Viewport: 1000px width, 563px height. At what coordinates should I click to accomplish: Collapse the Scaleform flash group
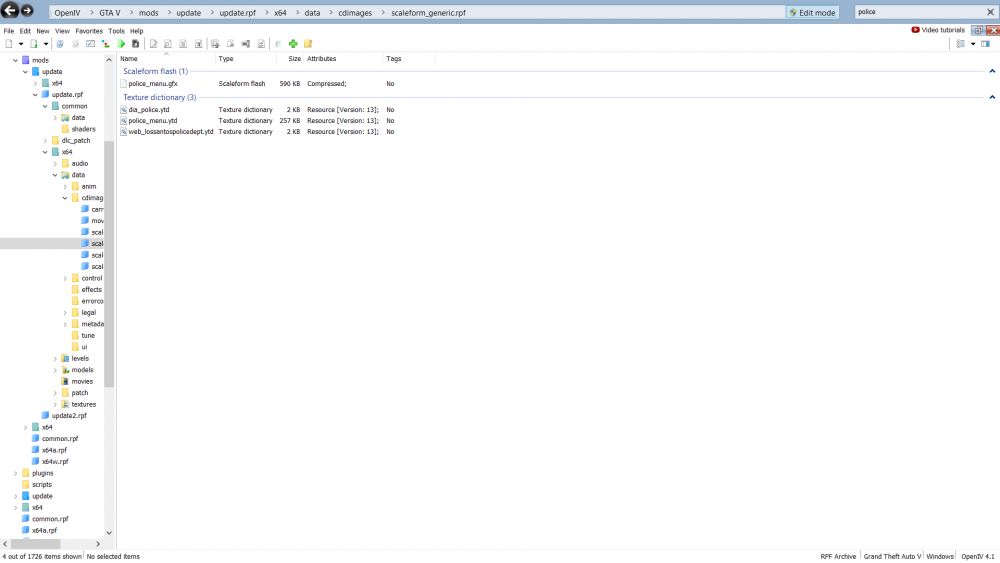(992, 71)
